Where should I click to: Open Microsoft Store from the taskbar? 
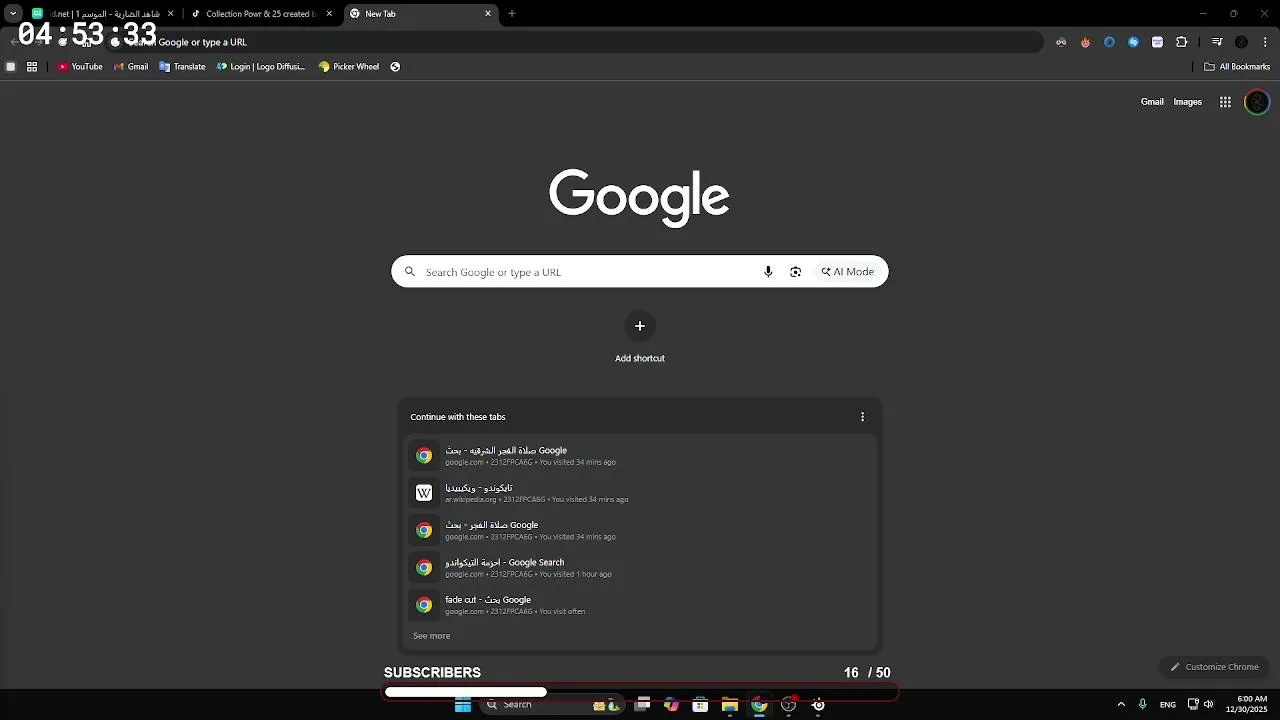701,705
